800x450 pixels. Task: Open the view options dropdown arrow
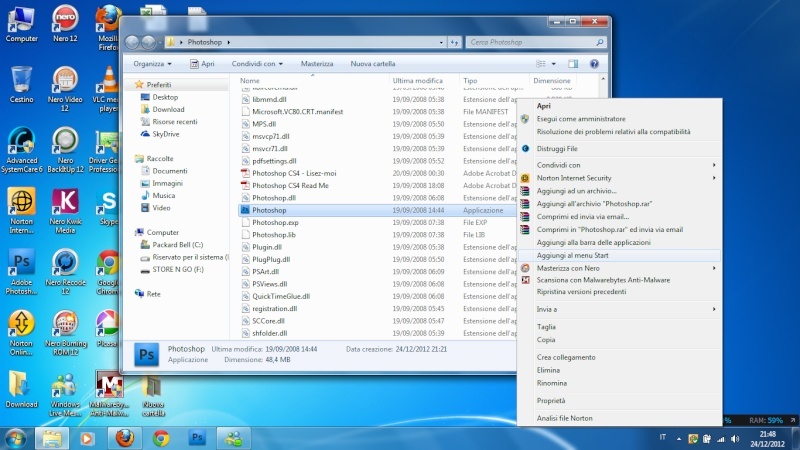pyautogui.click(x=554, y=64)
